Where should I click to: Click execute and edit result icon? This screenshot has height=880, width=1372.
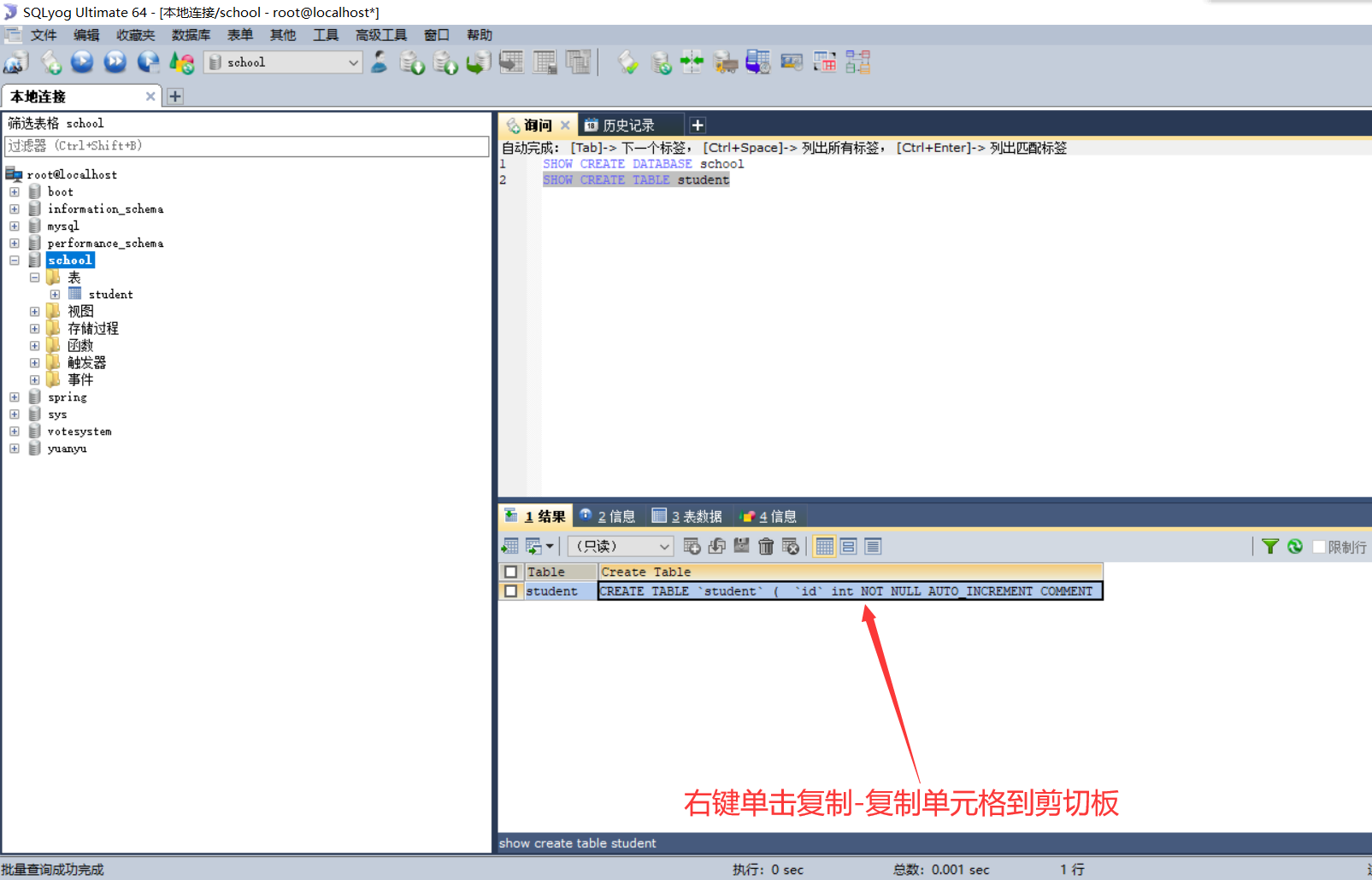point(149,62)
